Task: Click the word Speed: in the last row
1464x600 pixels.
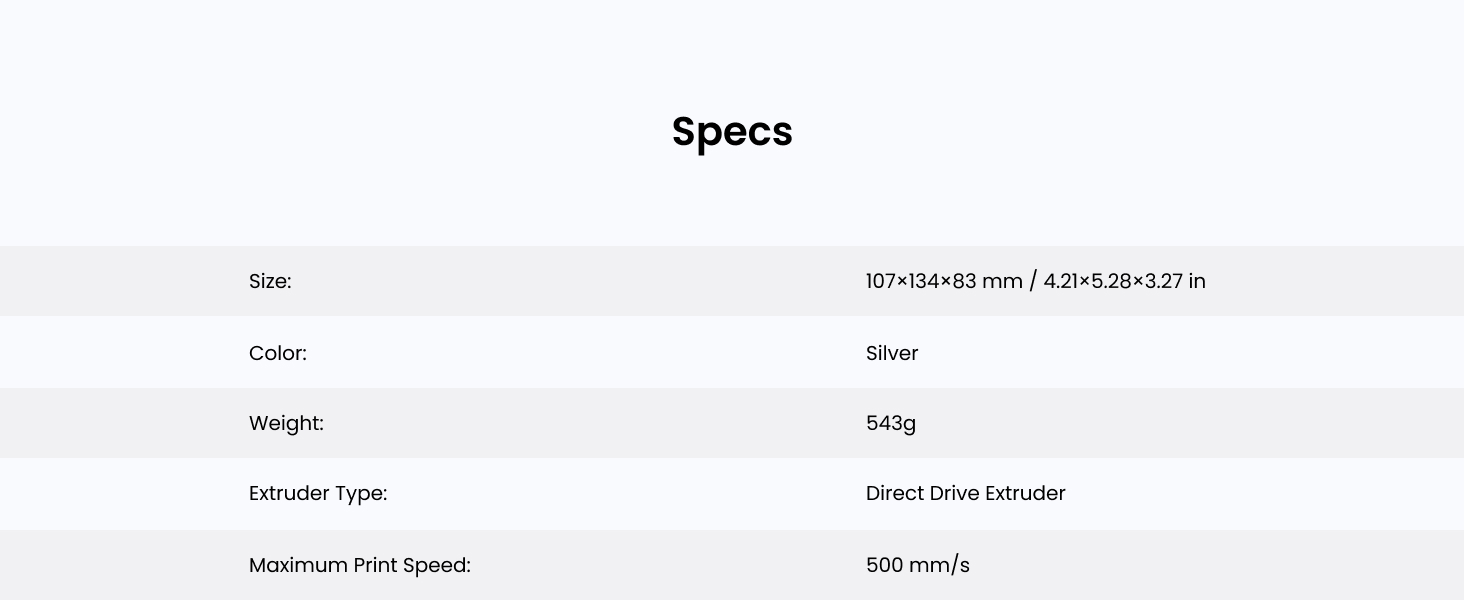Action: pyautogui.click(x=437, y=565)
